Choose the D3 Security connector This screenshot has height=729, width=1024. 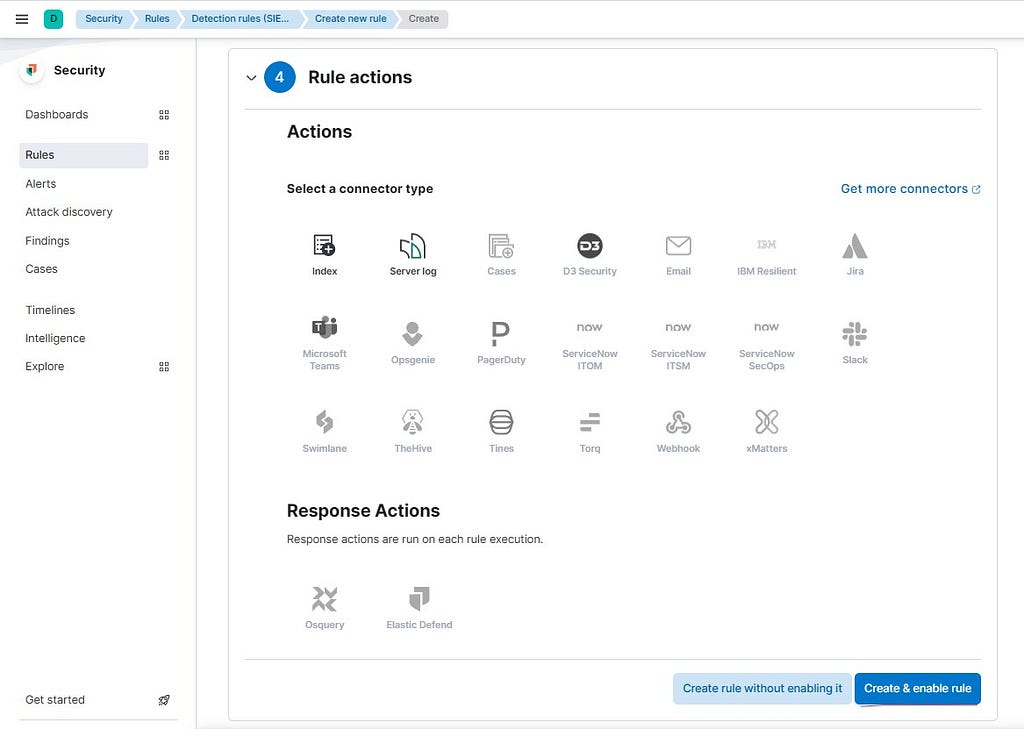click(x=590, y=255)
